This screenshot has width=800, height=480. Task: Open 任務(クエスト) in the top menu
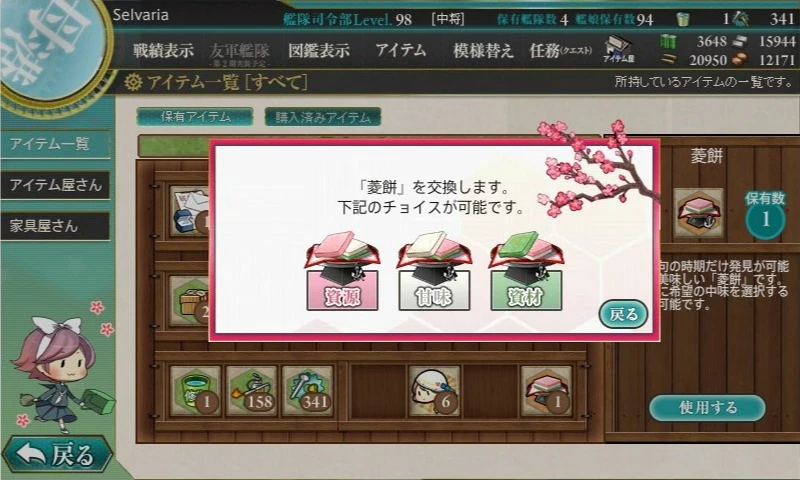coord(560,50)
